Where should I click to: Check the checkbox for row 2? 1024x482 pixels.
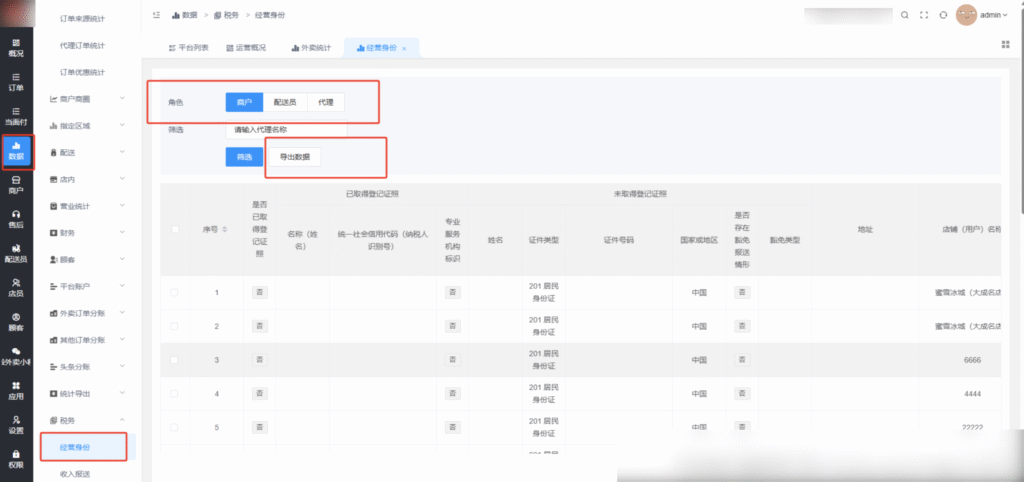pyautogui.click(x=174, y=326)
